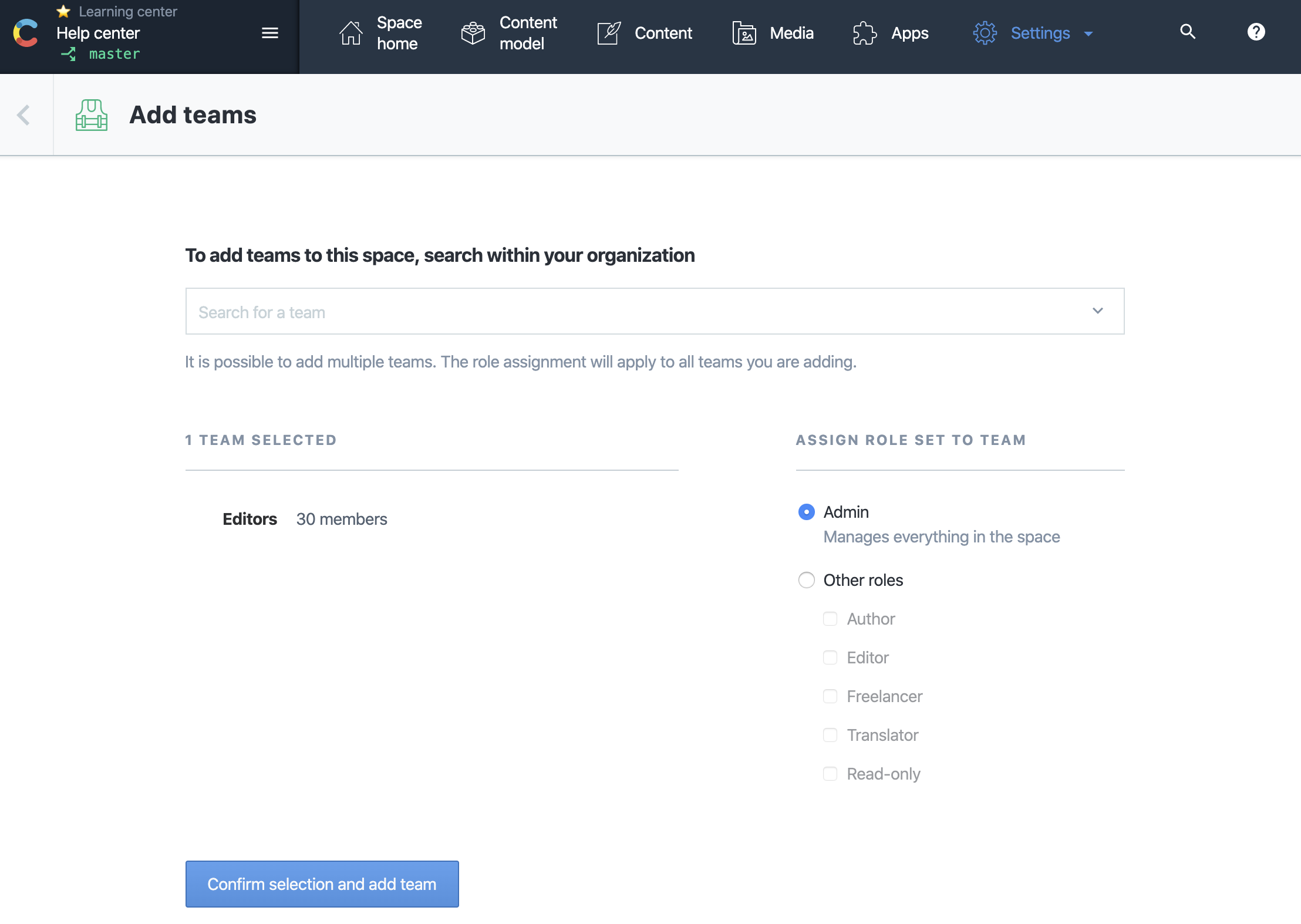This screenshot has height=924, width=1301.
Task: Enable the Read-only role checkbox
Action: [830, 774]
